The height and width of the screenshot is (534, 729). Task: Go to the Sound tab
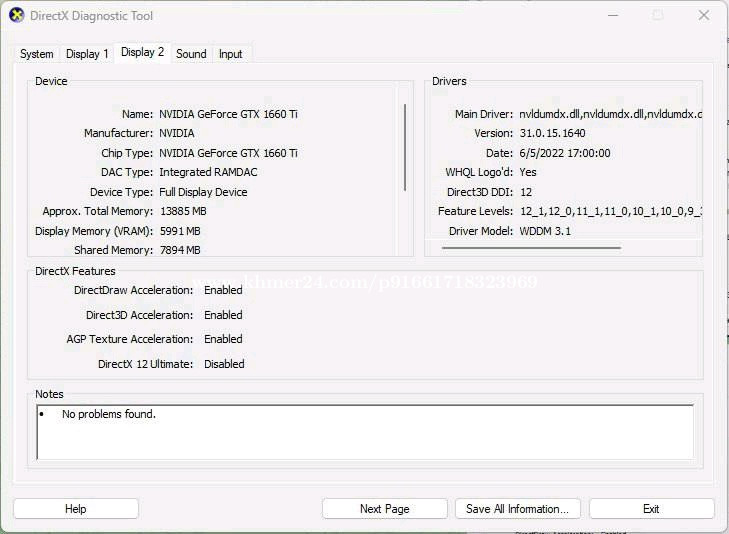[191, 54]
